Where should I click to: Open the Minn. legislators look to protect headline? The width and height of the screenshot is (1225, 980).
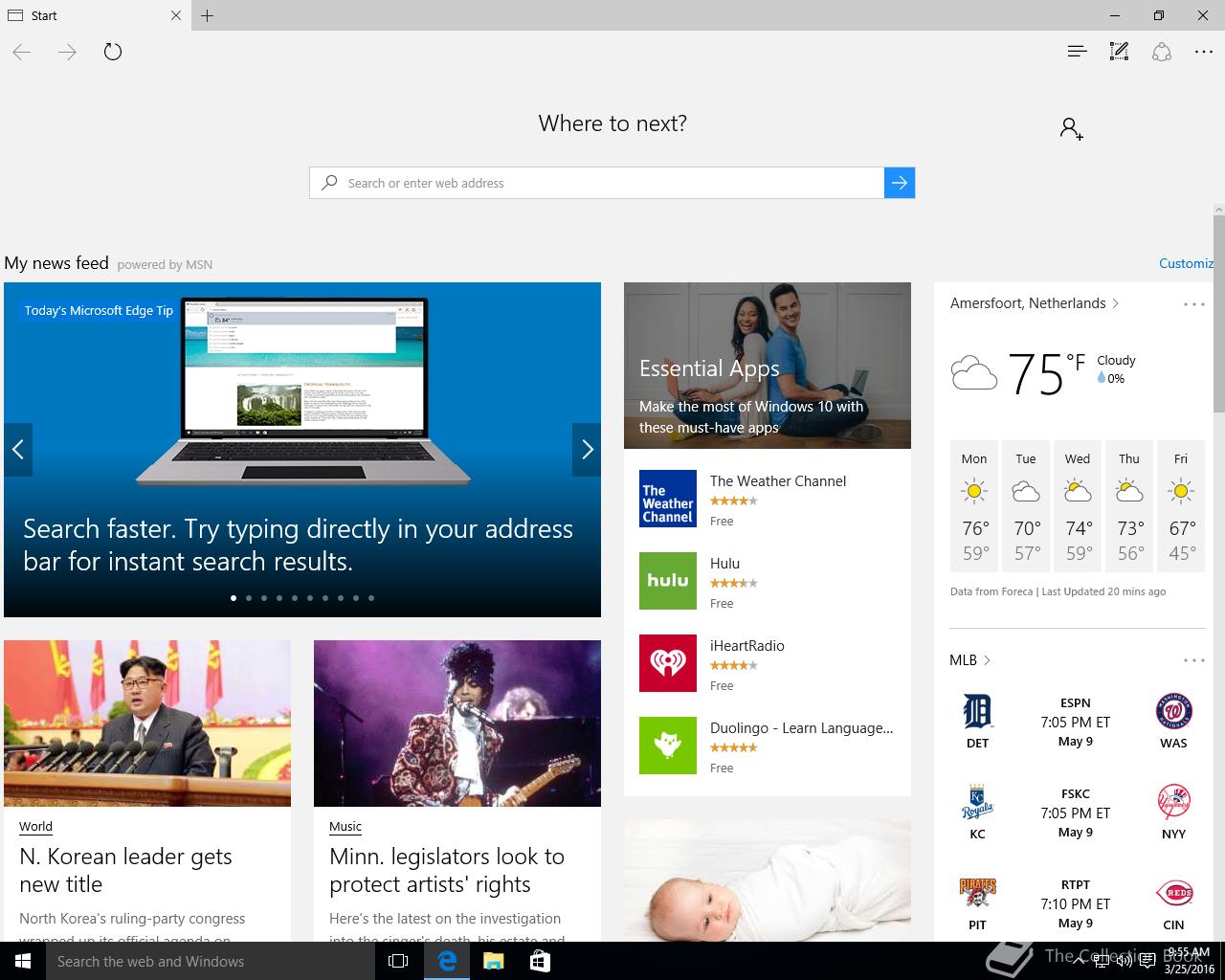[447, 870]
